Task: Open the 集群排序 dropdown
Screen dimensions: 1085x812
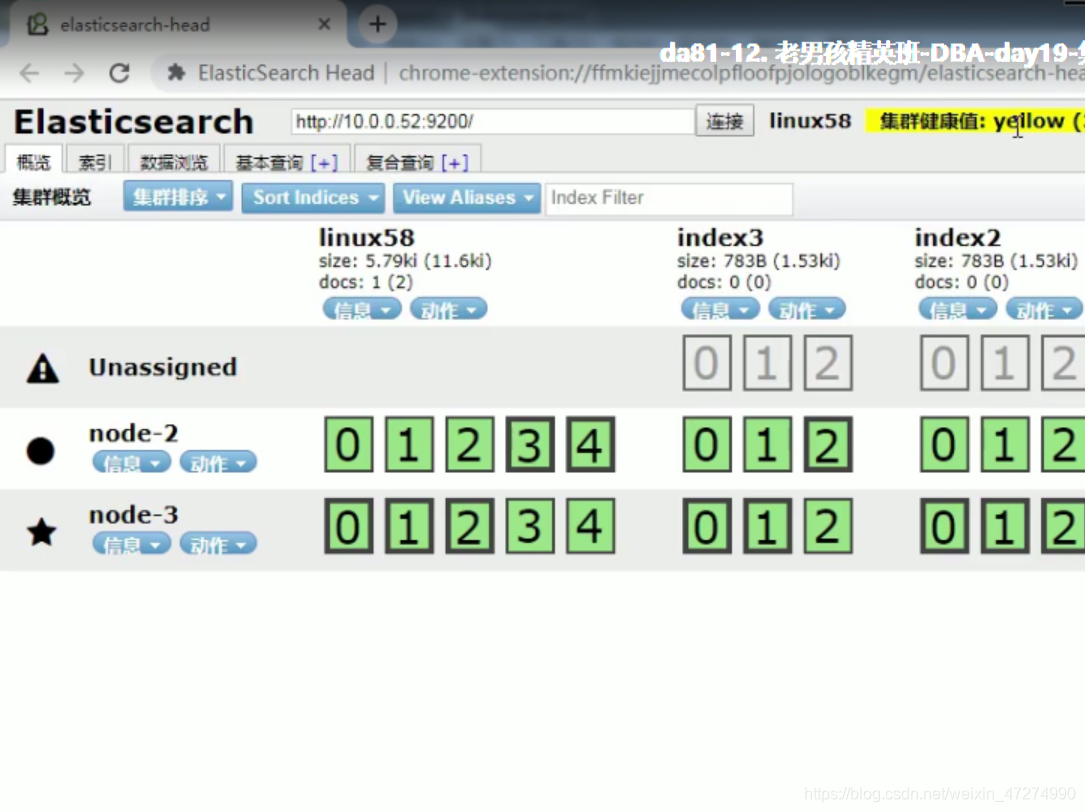Action: [x=178, y=197]
